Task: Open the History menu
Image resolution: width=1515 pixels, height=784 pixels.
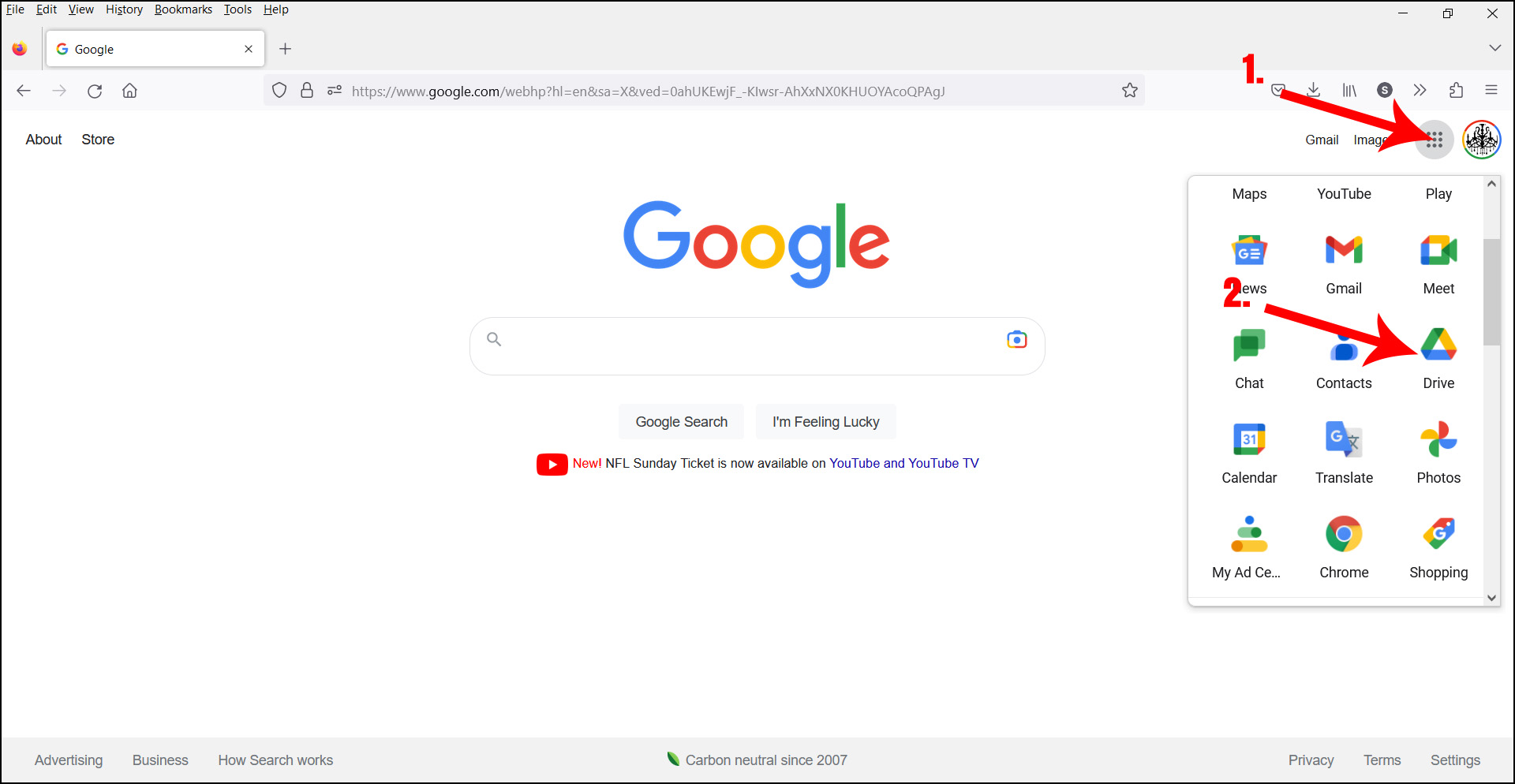Action: tap(124, 9)
